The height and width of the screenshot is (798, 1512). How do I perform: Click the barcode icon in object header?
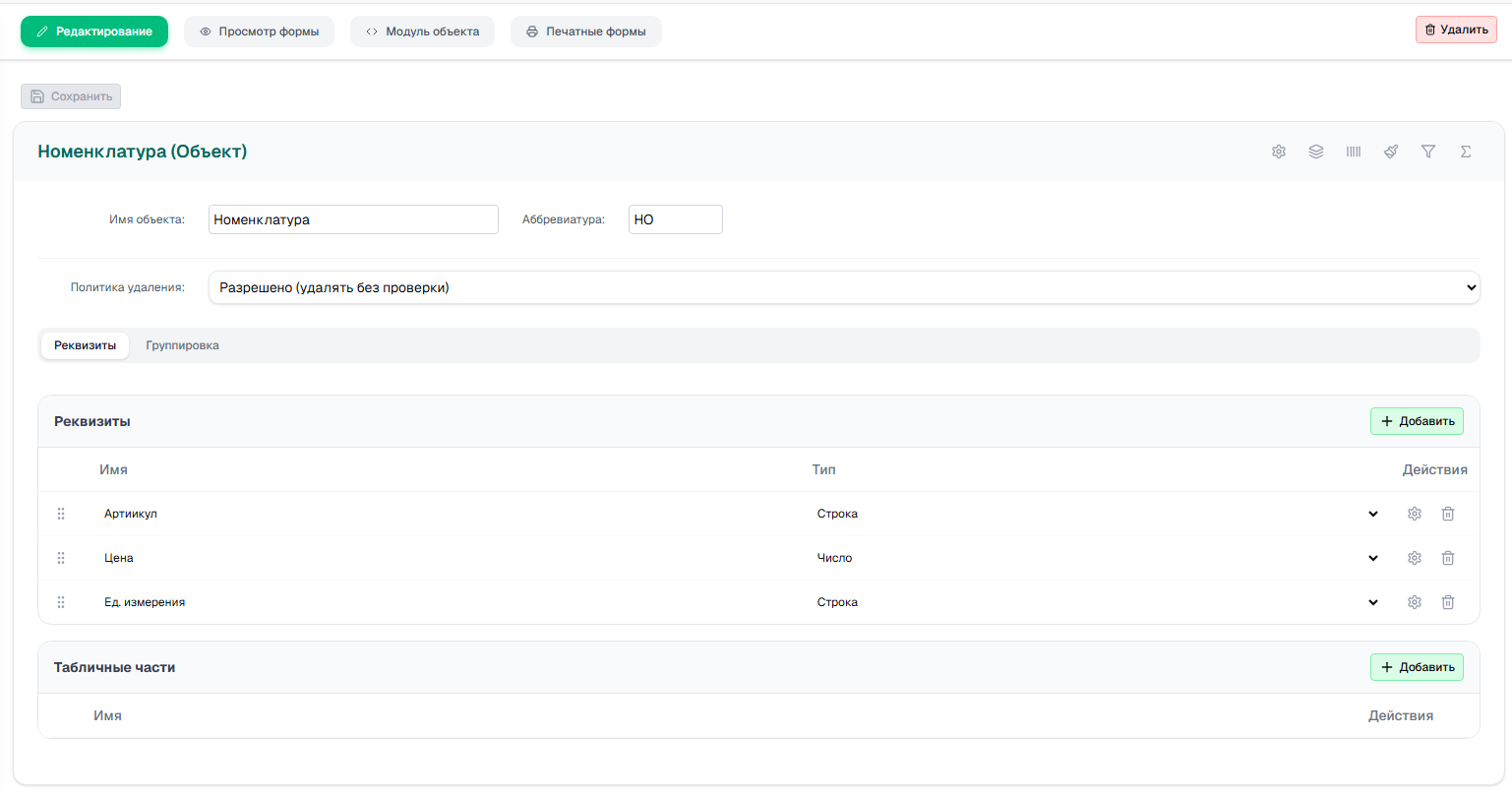pos(1354,152)
